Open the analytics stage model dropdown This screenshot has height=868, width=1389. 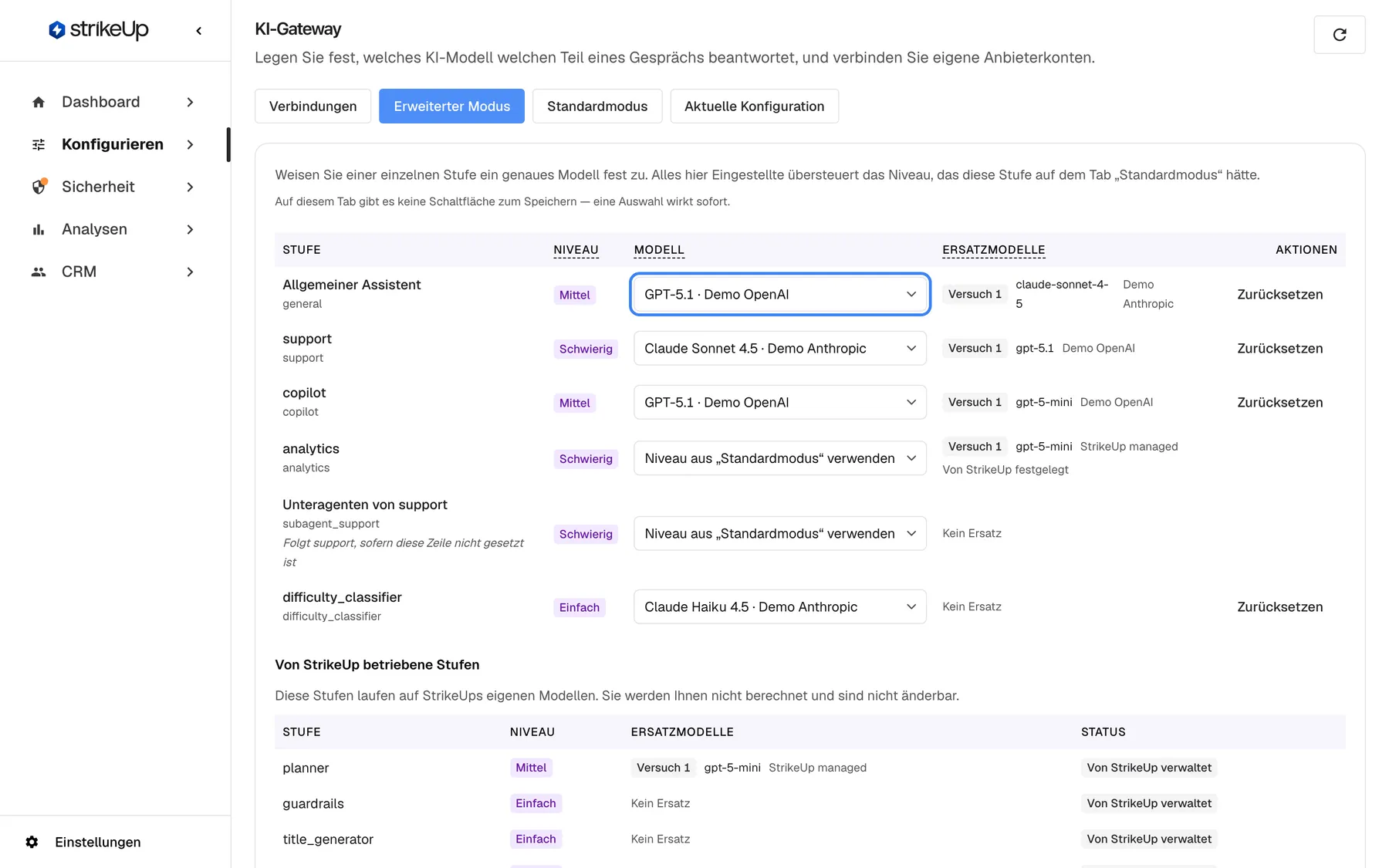pyautogui.click(x=779, y=458)
